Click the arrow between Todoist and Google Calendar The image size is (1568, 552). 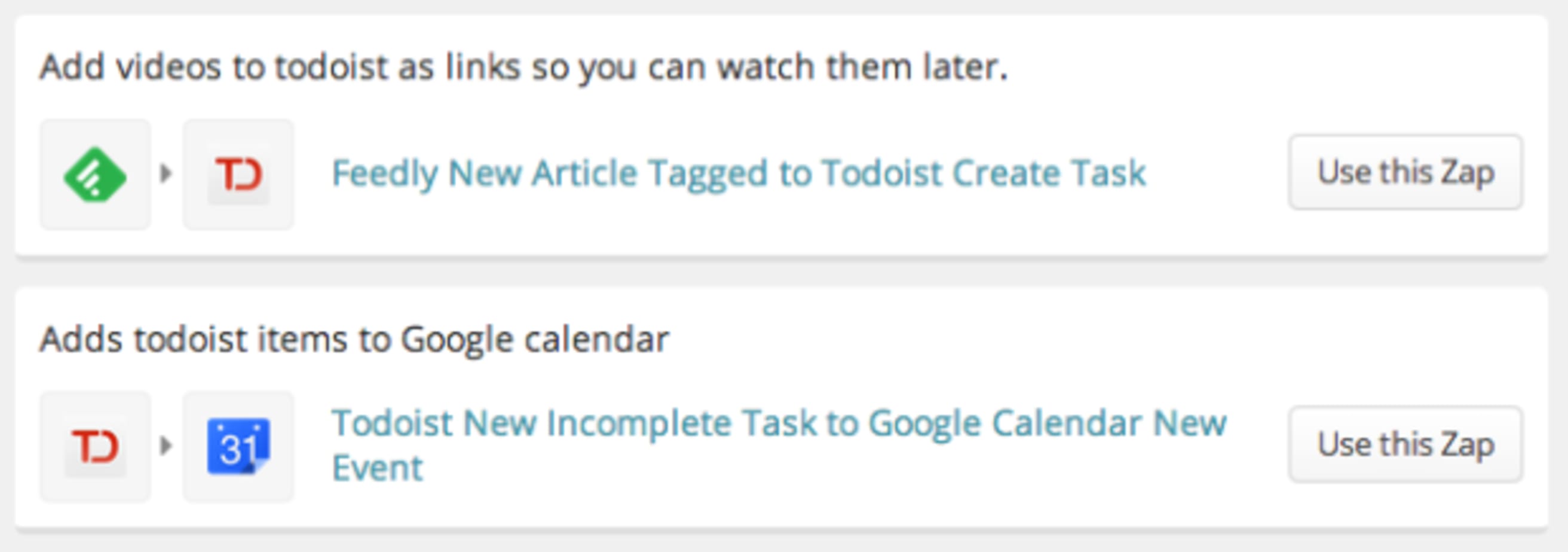(166, 444)
